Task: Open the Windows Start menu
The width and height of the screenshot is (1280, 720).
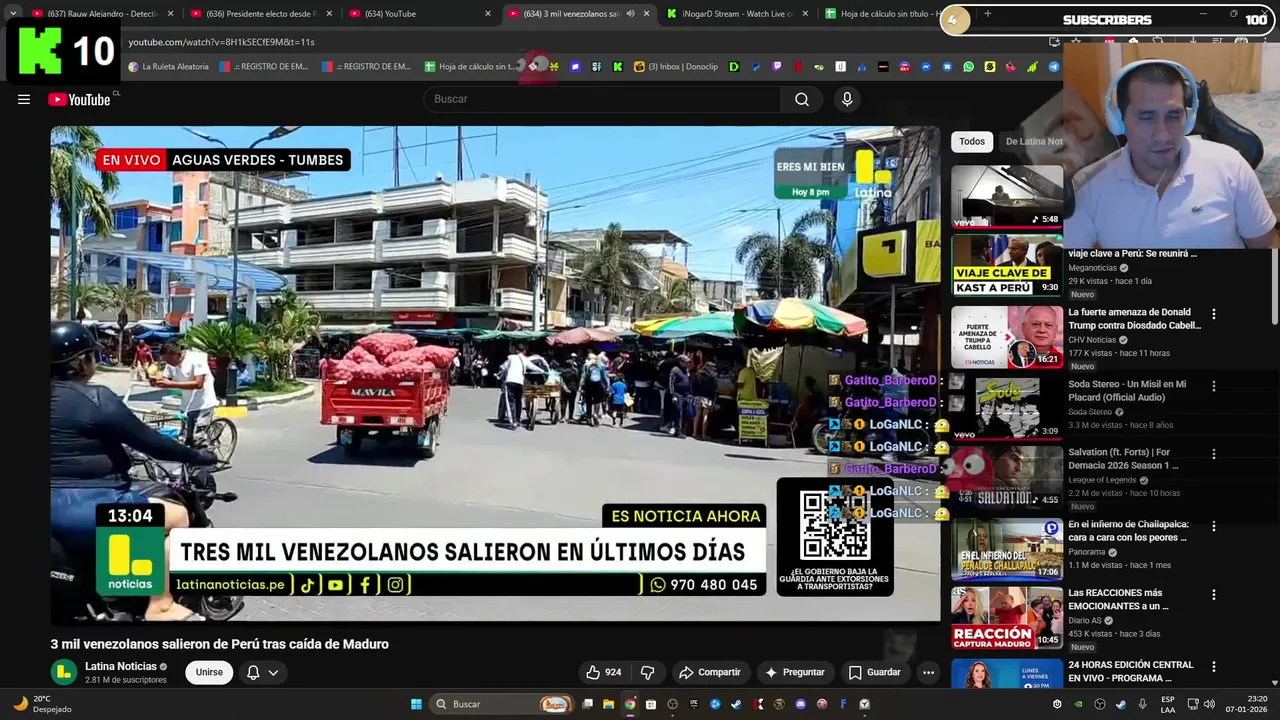Action: tap(416, 704)
